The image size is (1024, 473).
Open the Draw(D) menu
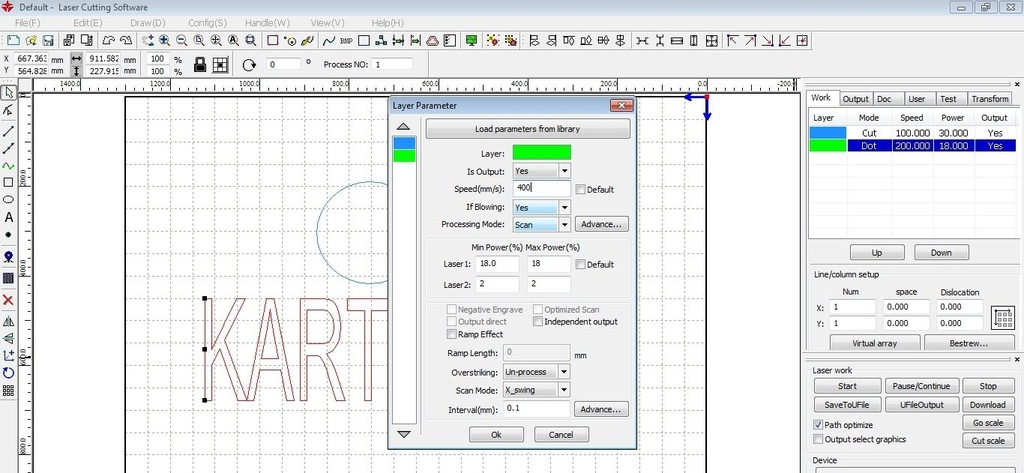(x=147, y=22)
